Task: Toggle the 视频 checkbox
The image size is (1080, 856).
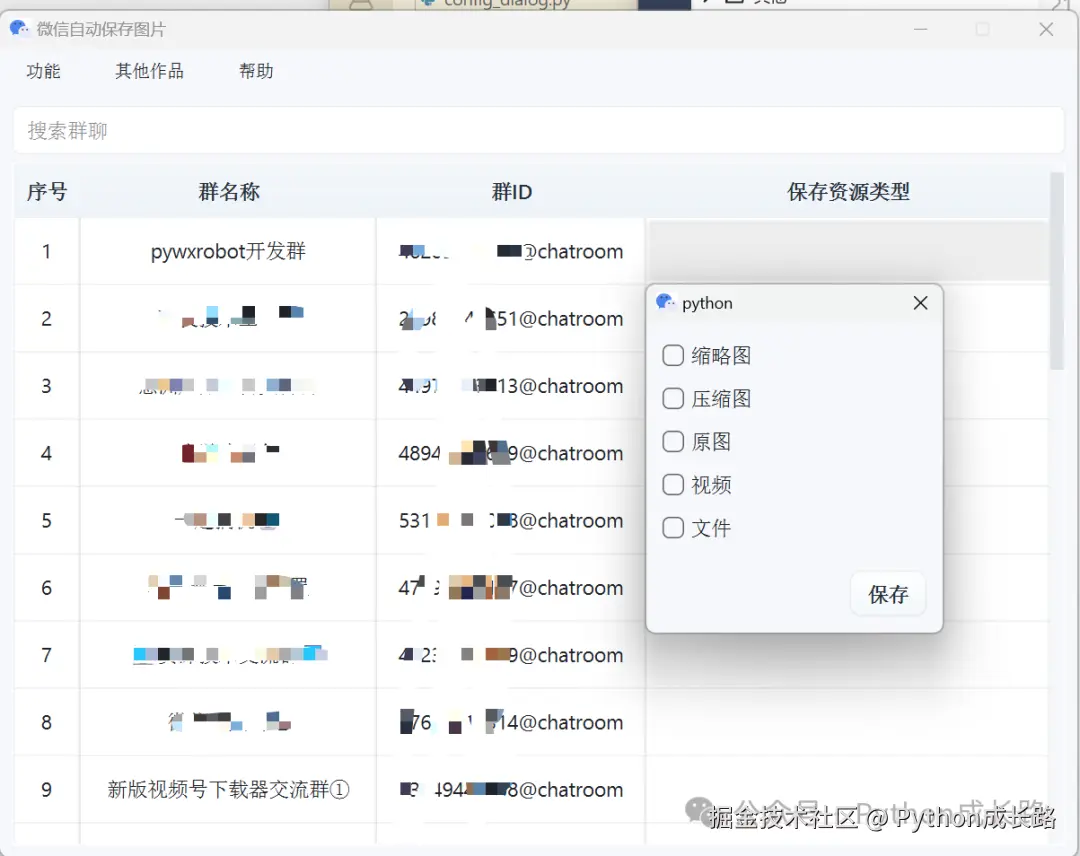Action: pos(673,485)
